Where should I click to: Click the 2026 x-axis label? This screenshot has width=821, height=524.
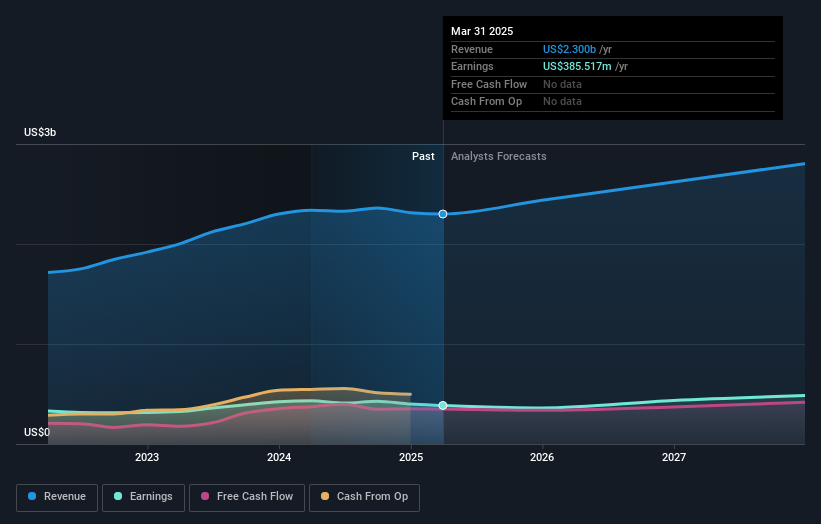tap(542, 458)
